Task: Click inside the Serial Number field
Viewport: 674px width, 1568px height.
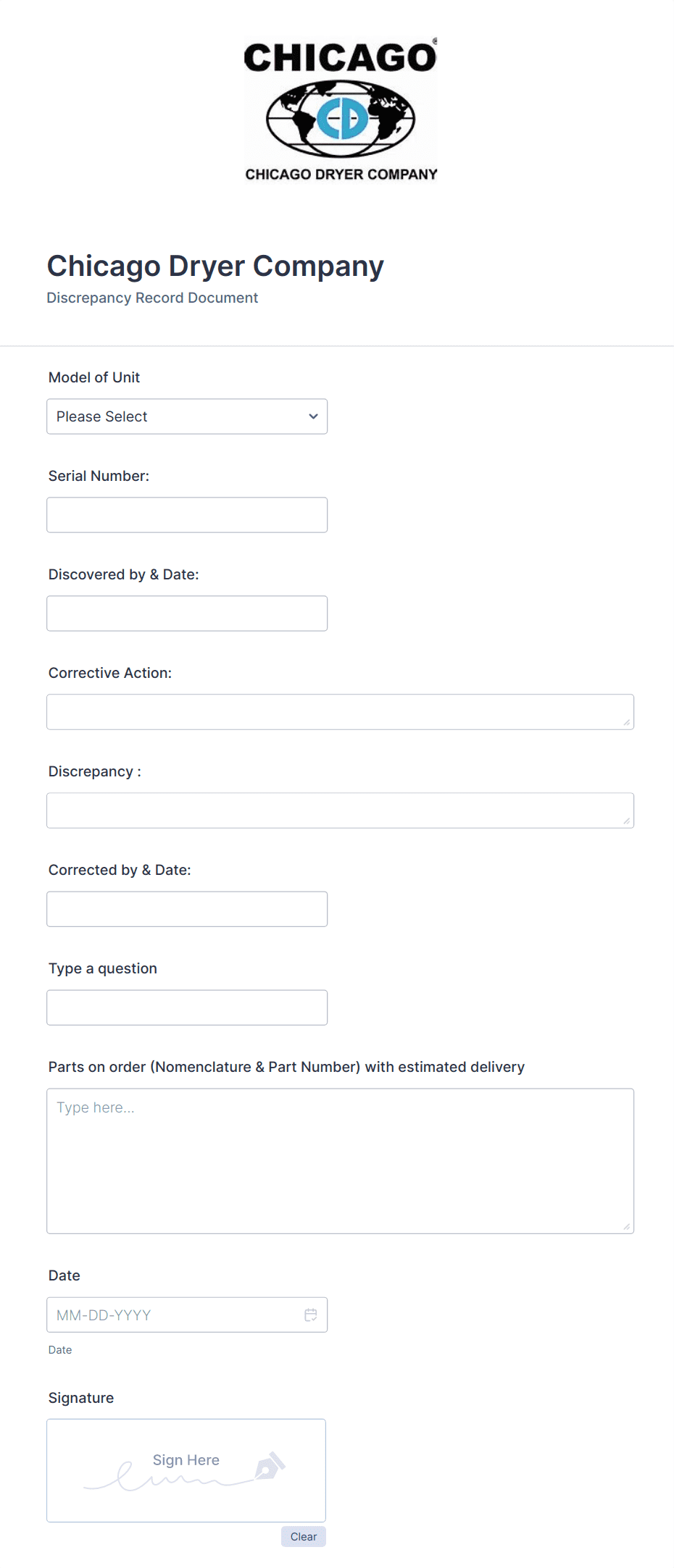Action: (x=187, y=514)
